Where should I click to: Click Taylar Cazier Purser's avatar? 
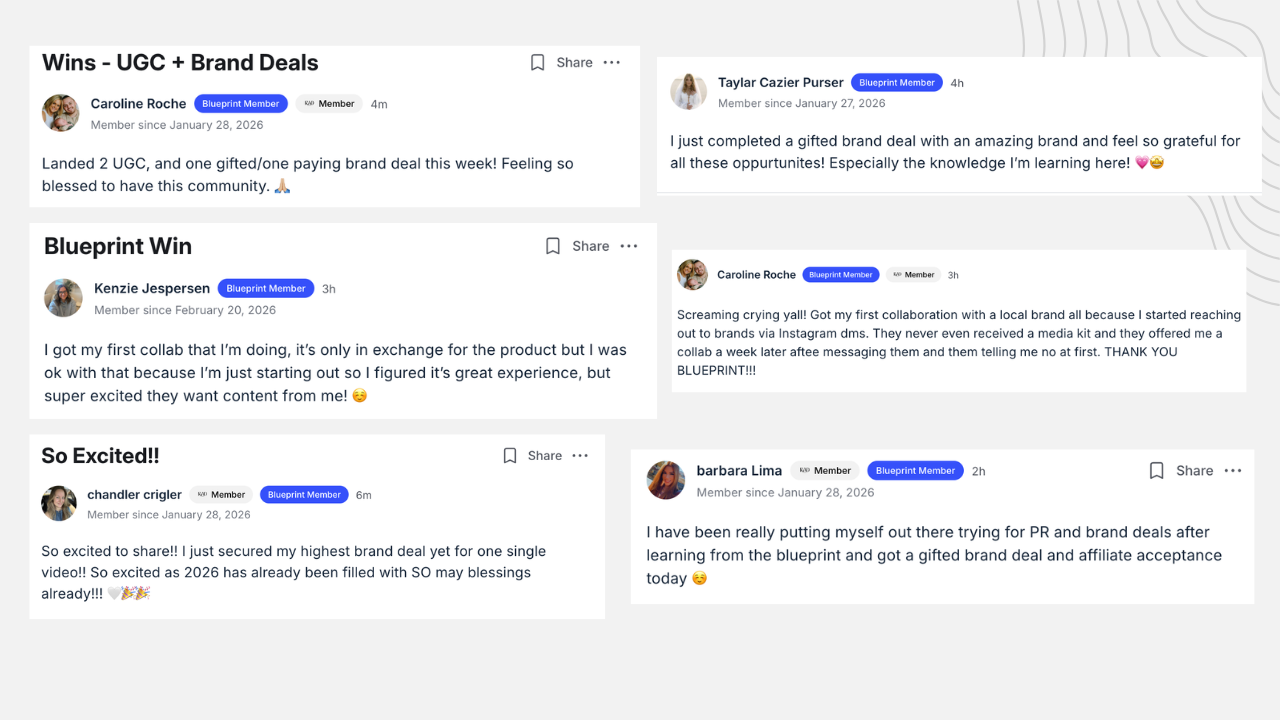coord(689,91)
